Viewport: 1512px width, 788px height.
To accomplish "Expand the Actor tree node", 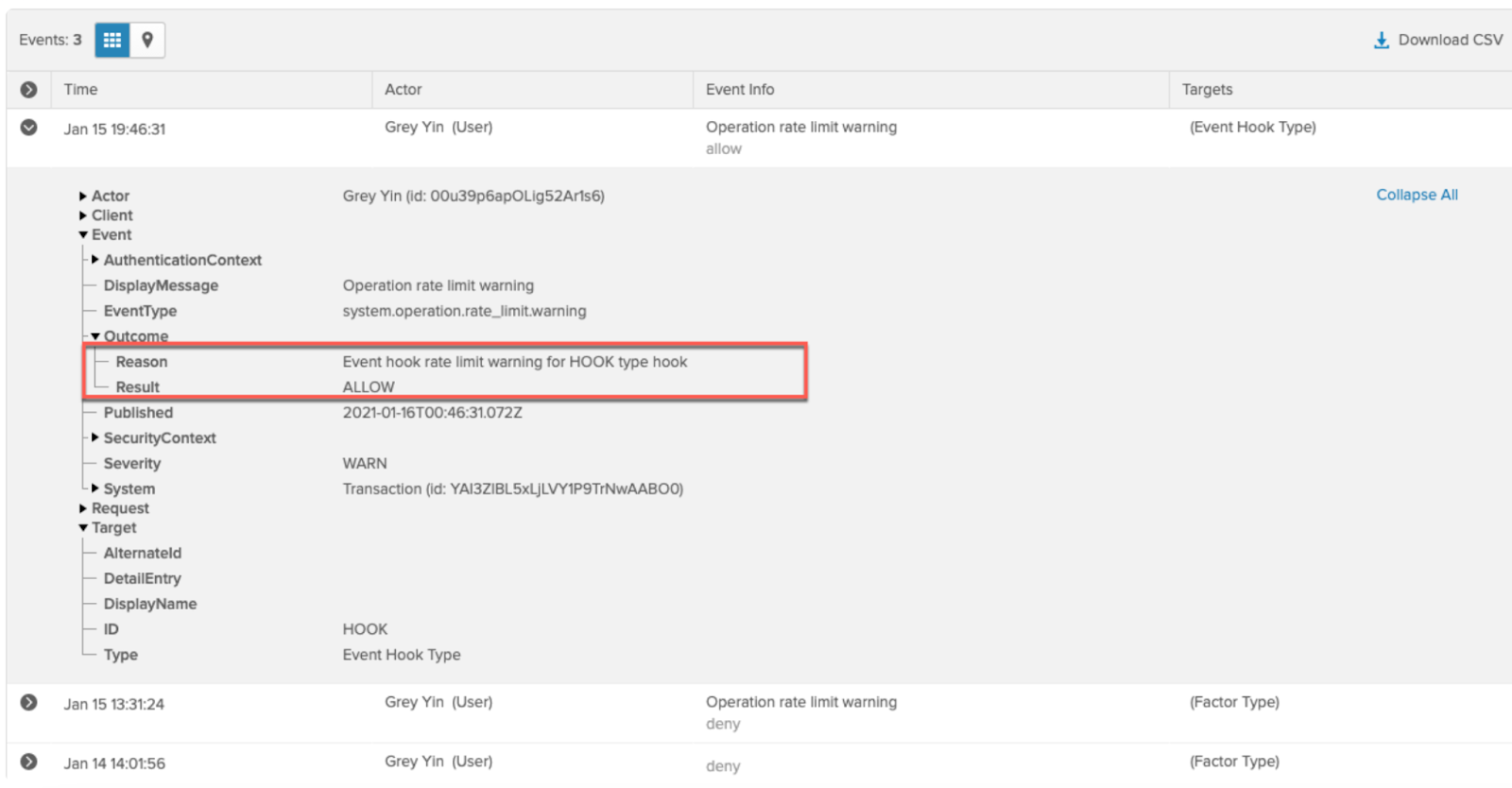I will tap(83, 197).
